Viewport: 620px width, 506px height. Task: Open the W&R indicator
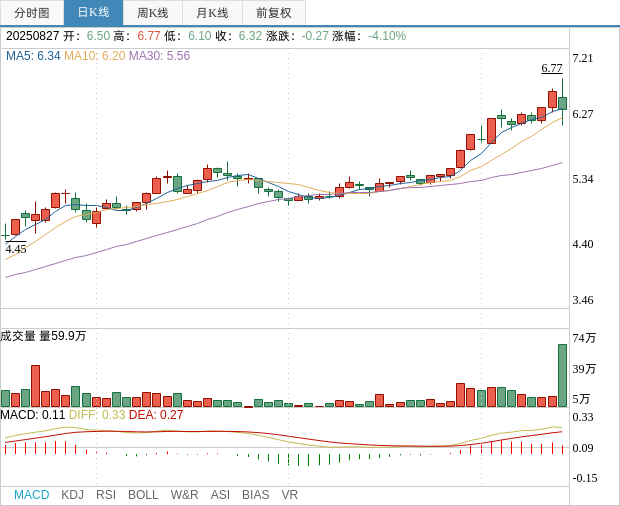click(184, 495)
